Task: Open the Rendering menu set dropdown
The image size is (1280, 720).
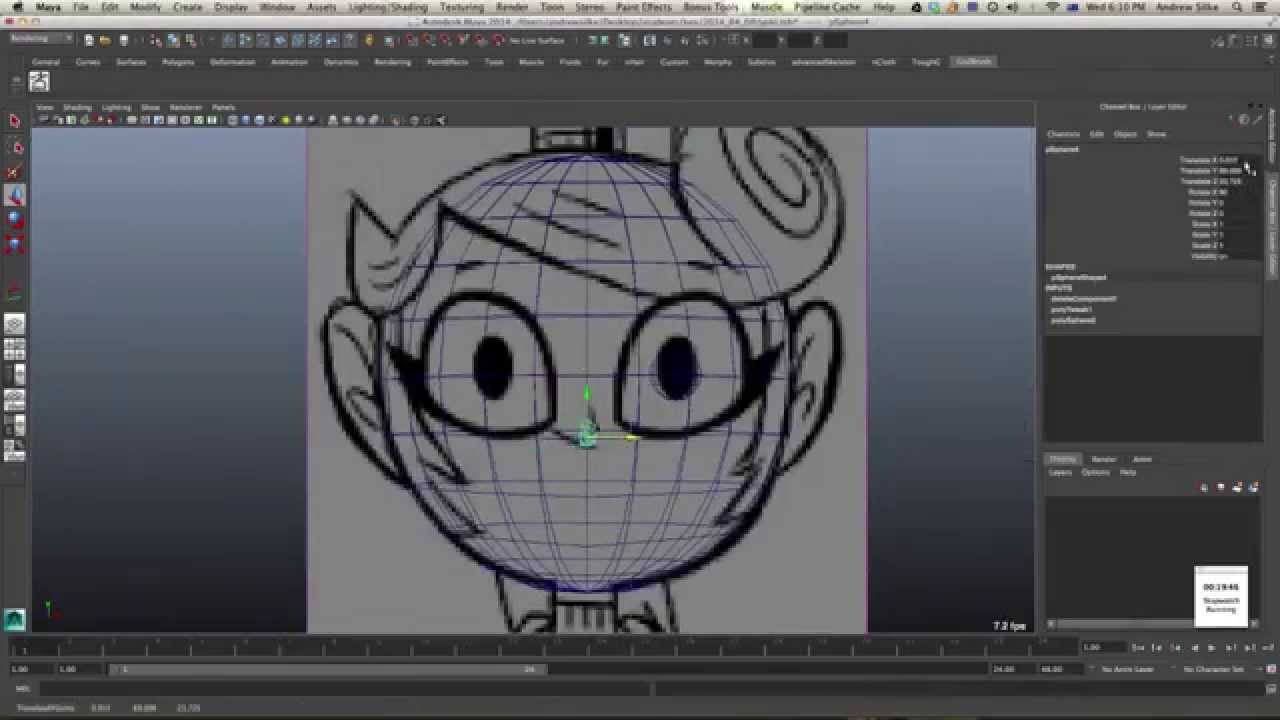Action: pyautogui.click(x=40, y=39)
